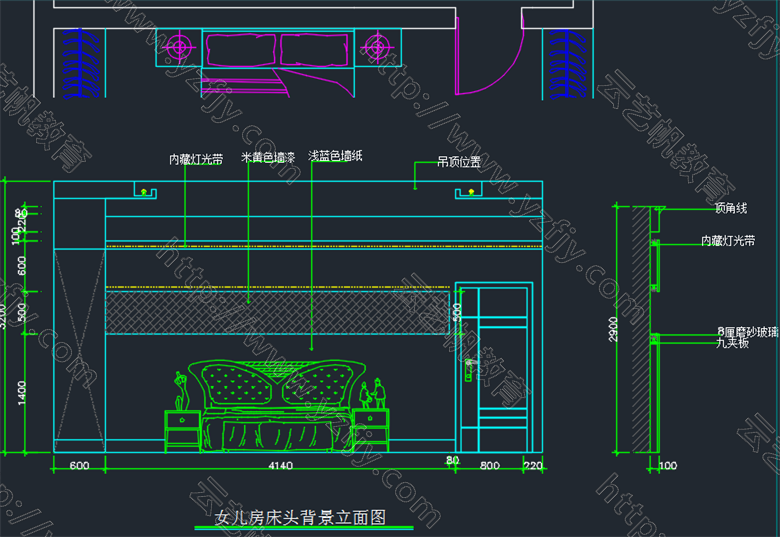This screenshot has height=537, width=780.
Task: Click the 内藏灯光带 label in the section detail
Action: point(728,241)
